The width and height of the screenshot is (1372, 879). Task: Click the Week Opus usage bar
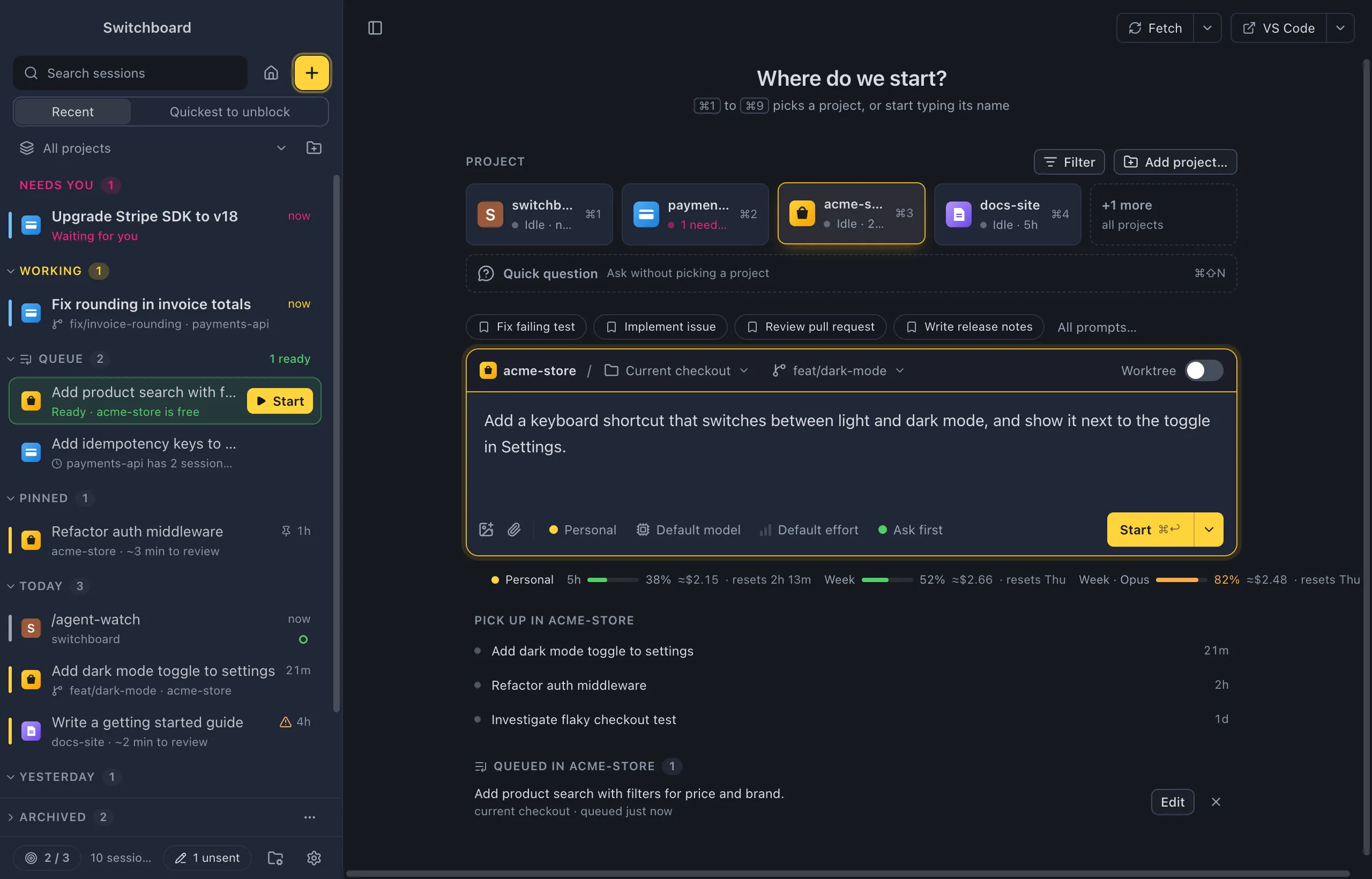pyautogui.click(x=1181, y=580)
